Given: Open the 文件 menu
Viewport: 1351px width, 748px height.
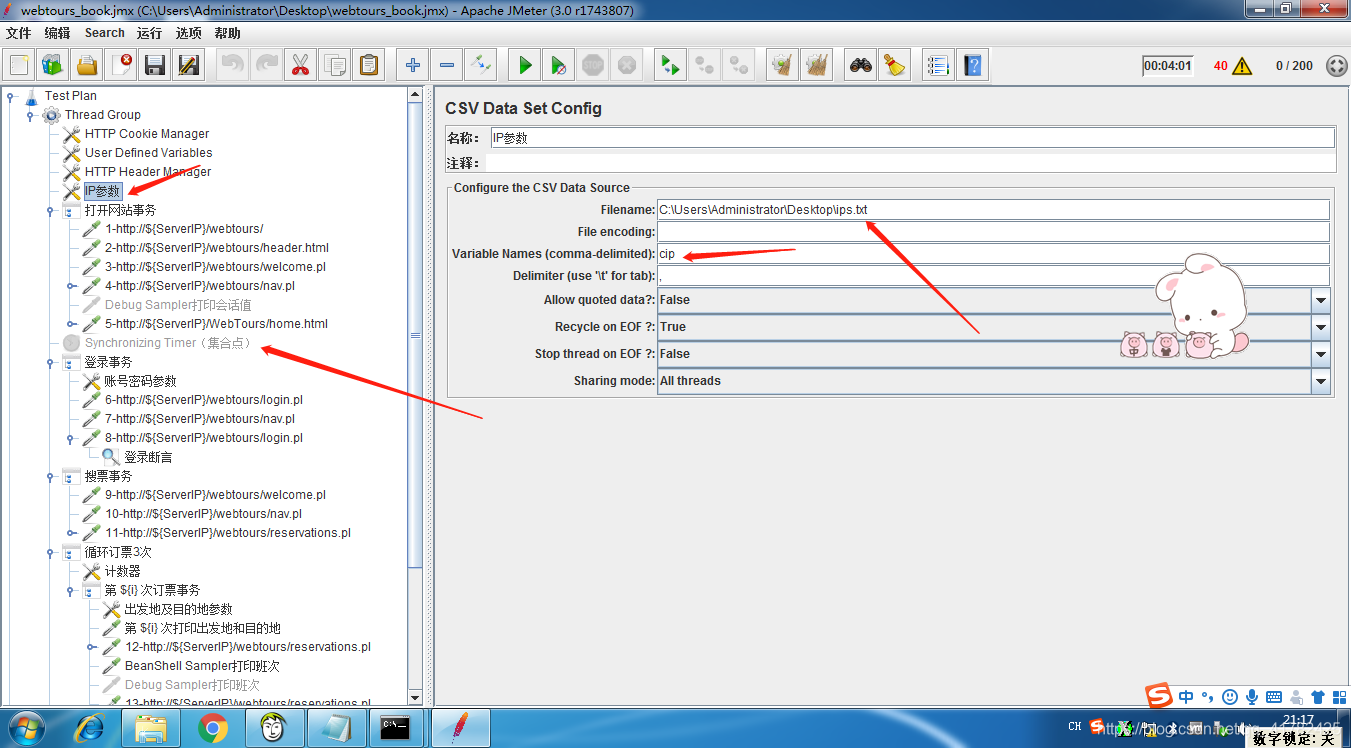Looking at the screenshot, I should tap(19, 33).
